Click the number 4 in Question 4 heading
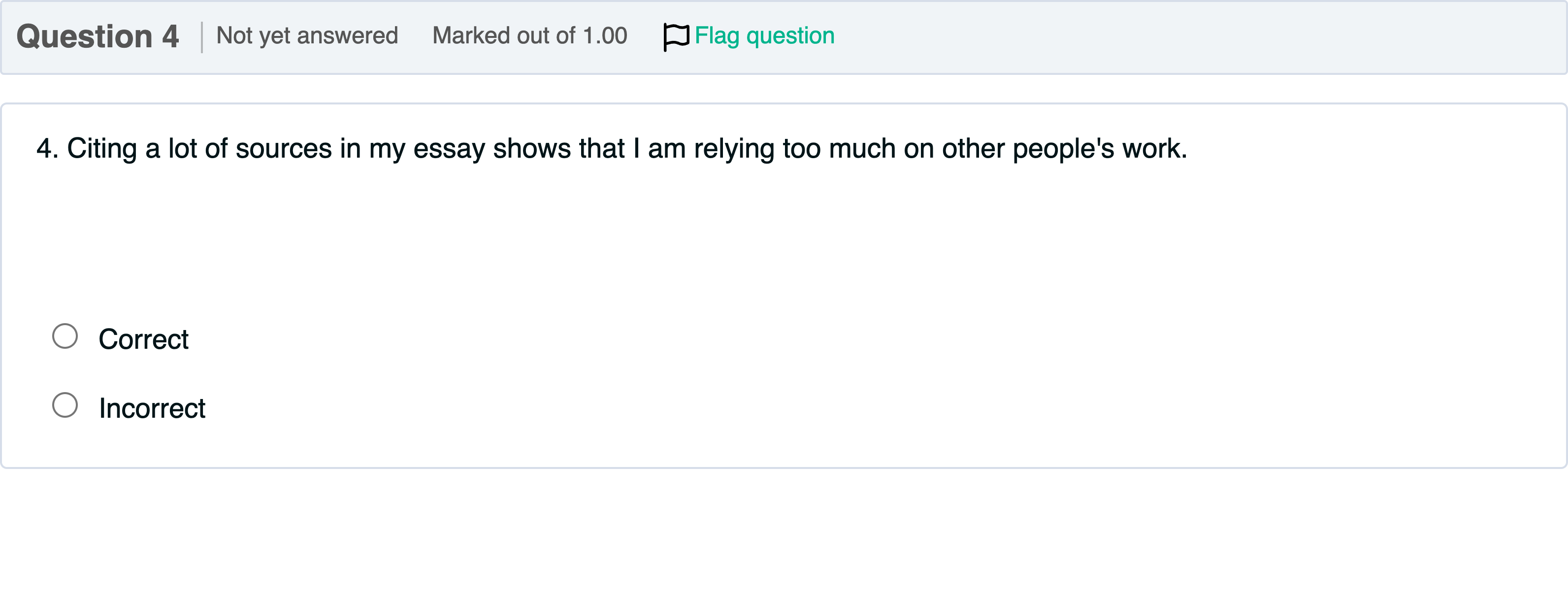The width and height of the screenshot is (1568, 601). 170,36
